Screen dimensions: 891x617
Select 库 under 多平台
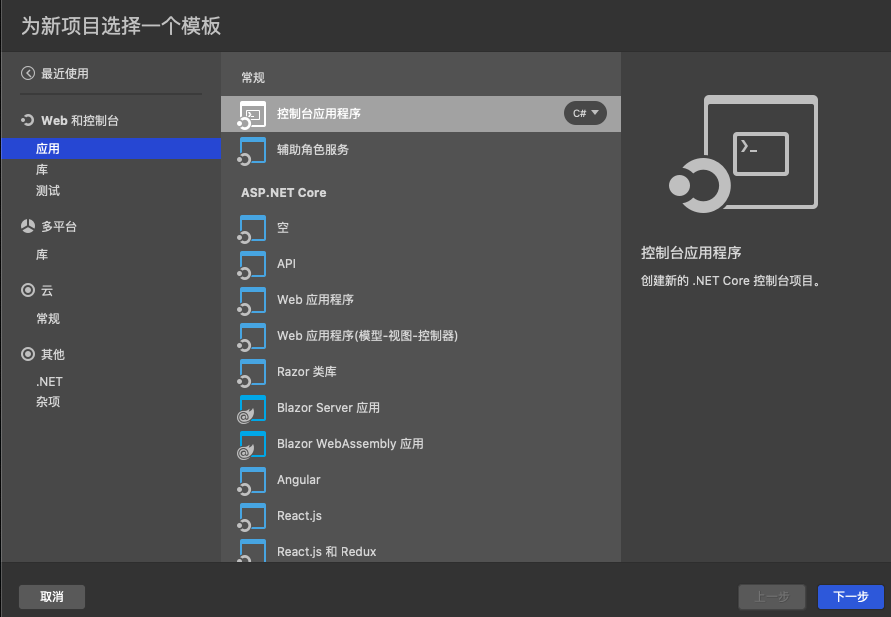42,255
